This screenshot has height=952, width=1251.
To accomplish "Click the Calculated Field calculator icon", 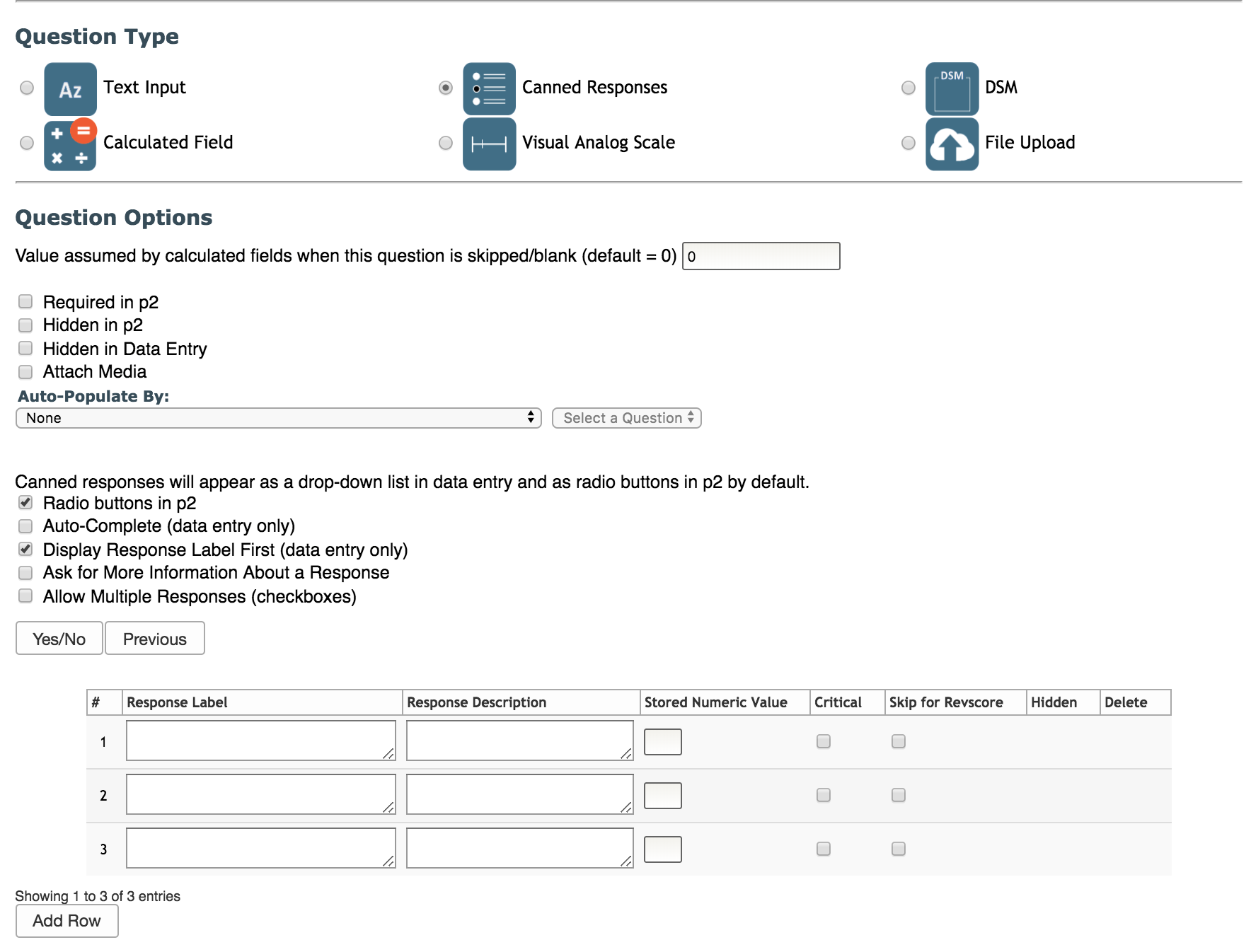I will pos(69,143).
